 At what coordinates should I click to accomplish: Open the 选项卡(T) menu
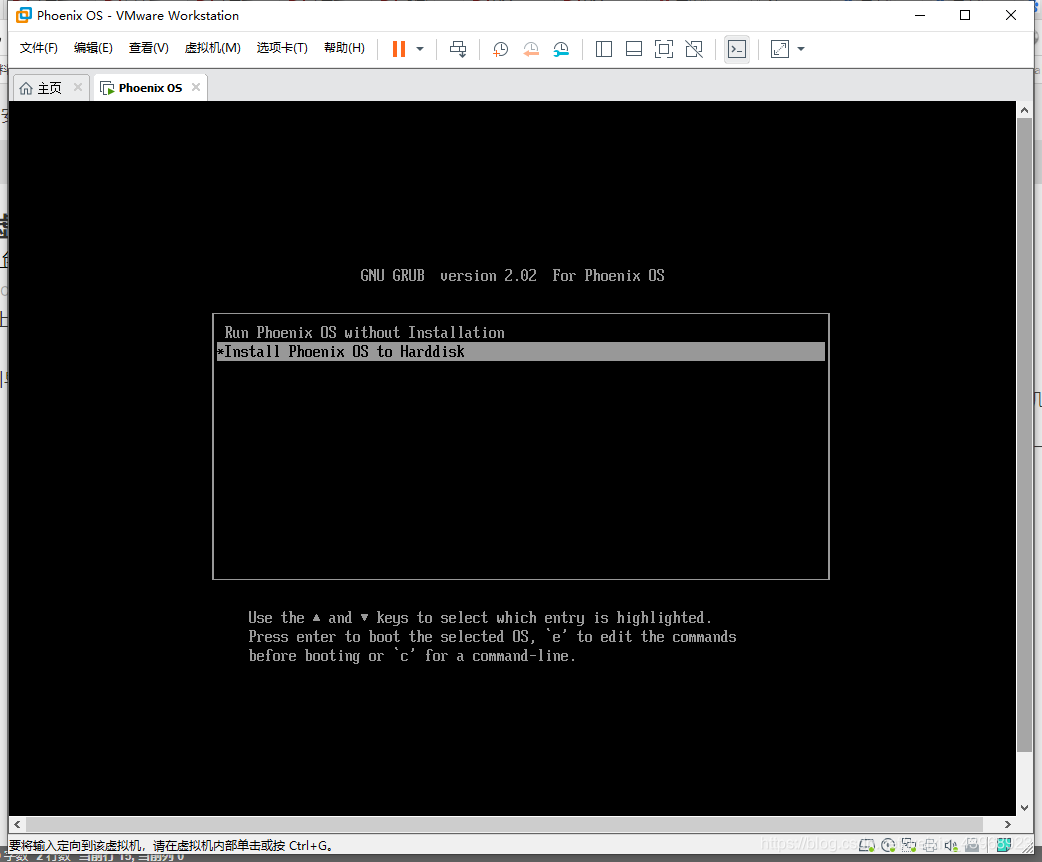[x=282, y=48]
